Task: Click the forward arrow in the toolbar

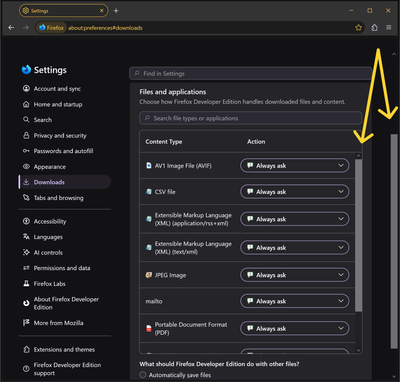Action: (x=26, y=28)
